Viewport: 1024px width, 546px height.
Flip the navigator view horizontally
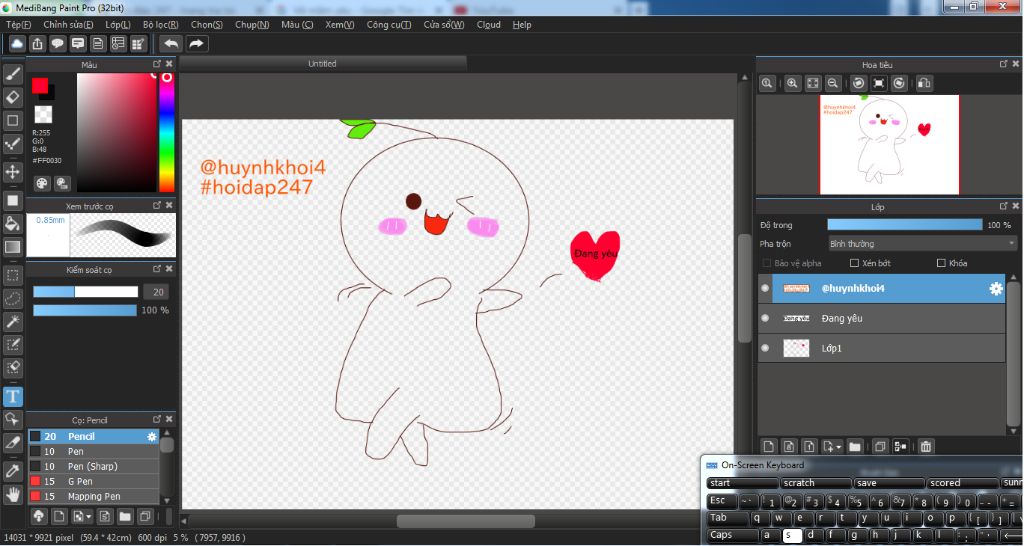(924, 83)
